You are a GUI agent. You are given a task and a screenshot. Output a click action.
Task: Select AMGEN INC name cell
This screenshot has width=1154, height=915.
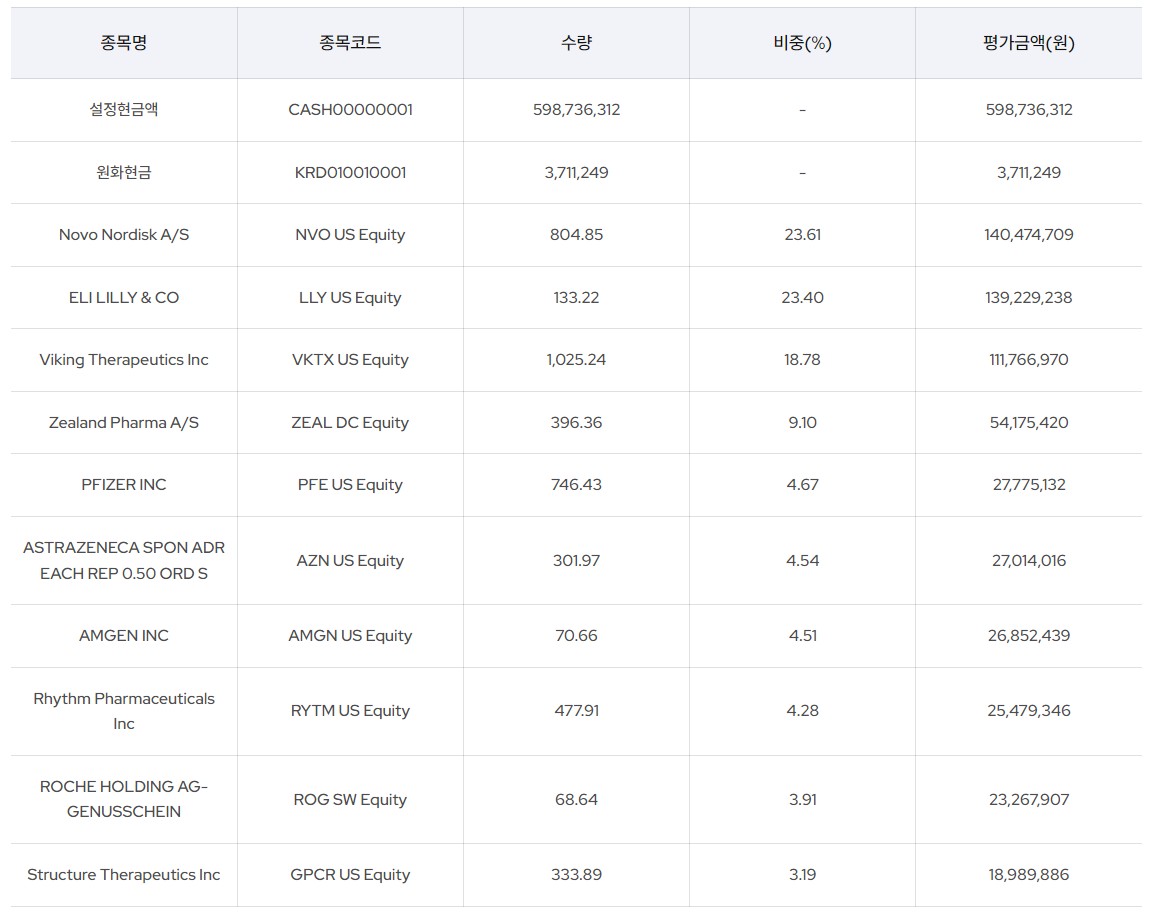coord(124,635)
